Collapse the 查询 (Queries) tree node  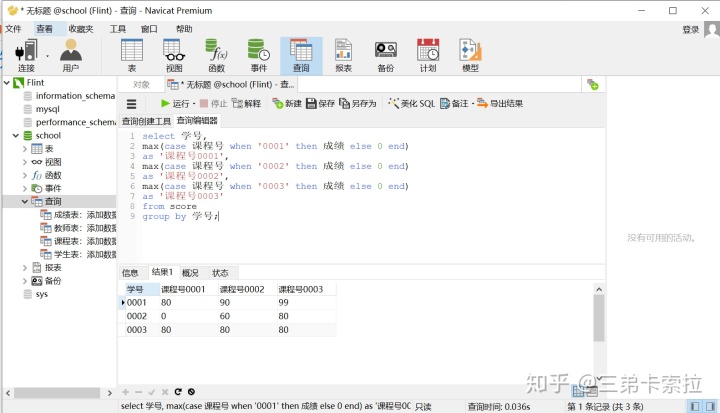(x=25, y=202)
